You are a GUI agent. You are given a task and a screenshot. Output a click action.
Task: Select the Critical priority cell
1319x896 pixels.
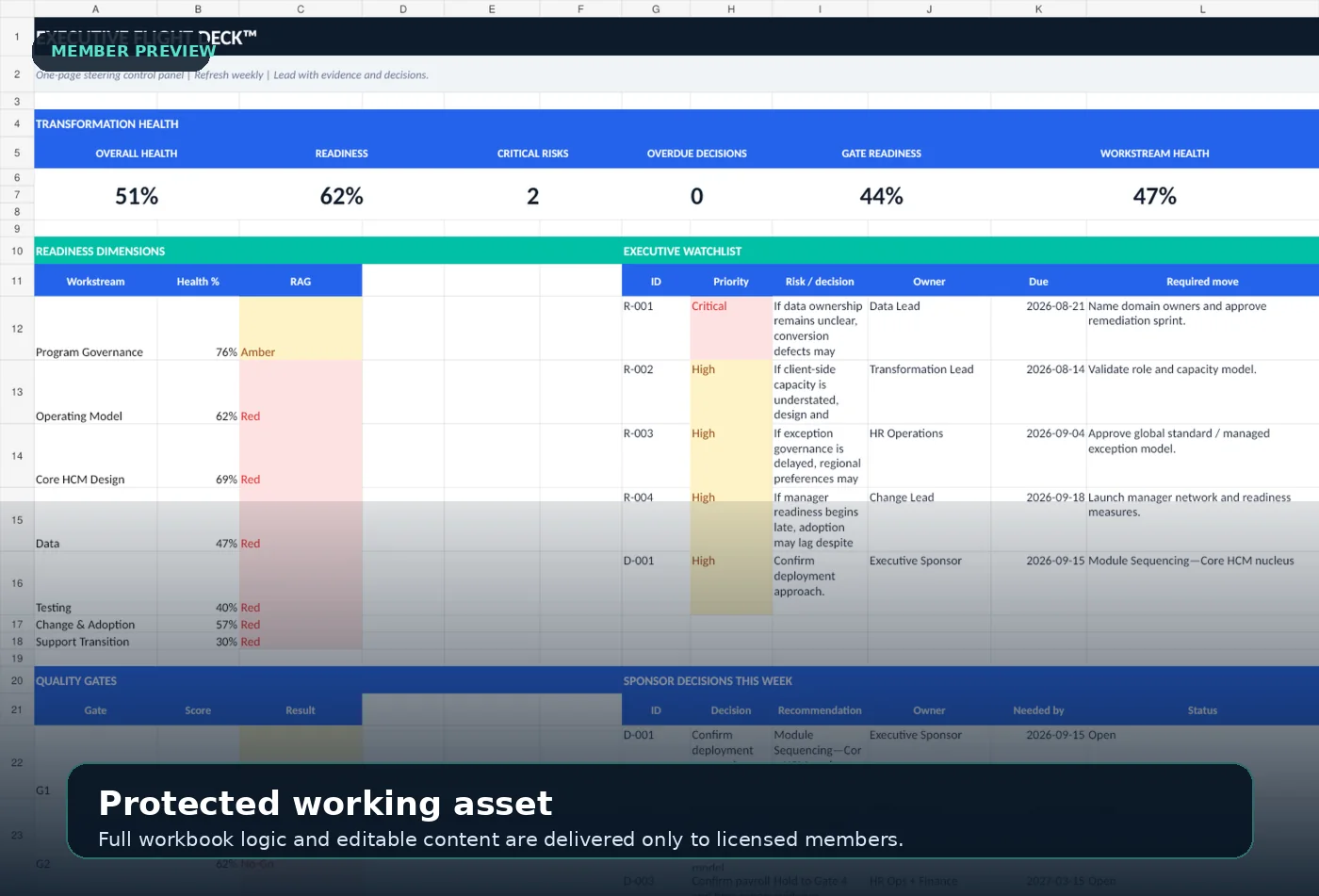(x=731, y=329)
